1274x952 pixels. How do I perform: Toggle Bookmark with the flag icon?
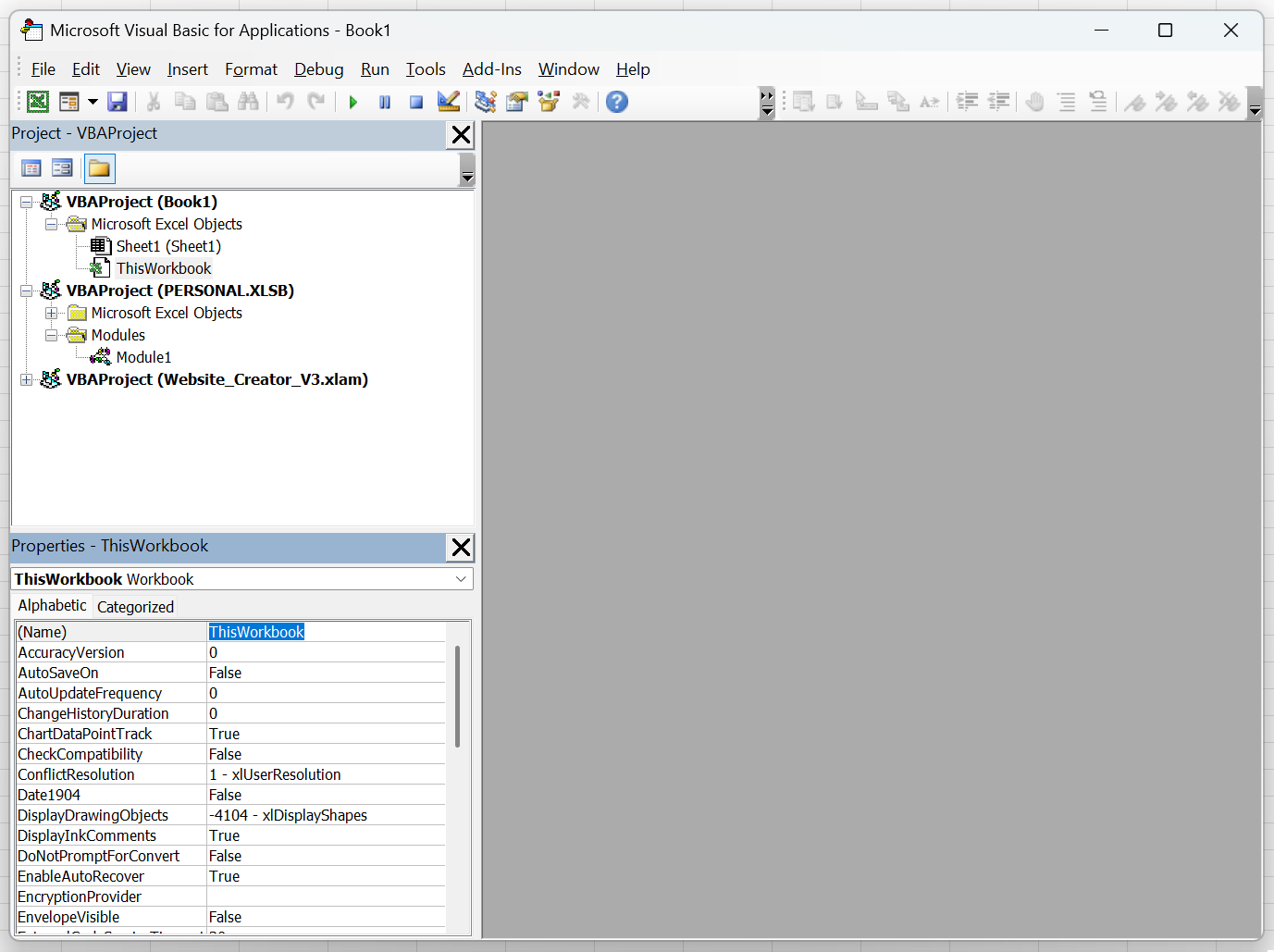(x=1135, y=102)
